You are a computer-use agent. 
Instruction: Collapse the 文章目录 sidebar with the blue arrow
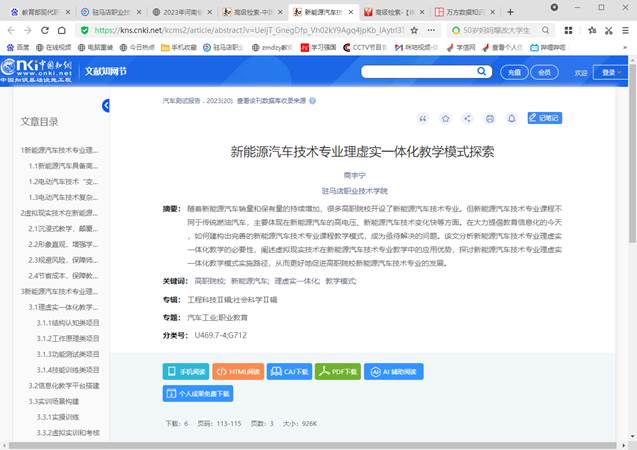tap(106, 106)
